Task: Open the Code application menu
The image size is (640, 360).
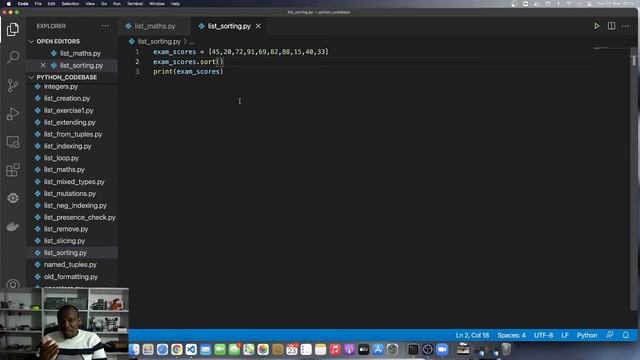Action: pyautogui.click(x=23, y=4)
